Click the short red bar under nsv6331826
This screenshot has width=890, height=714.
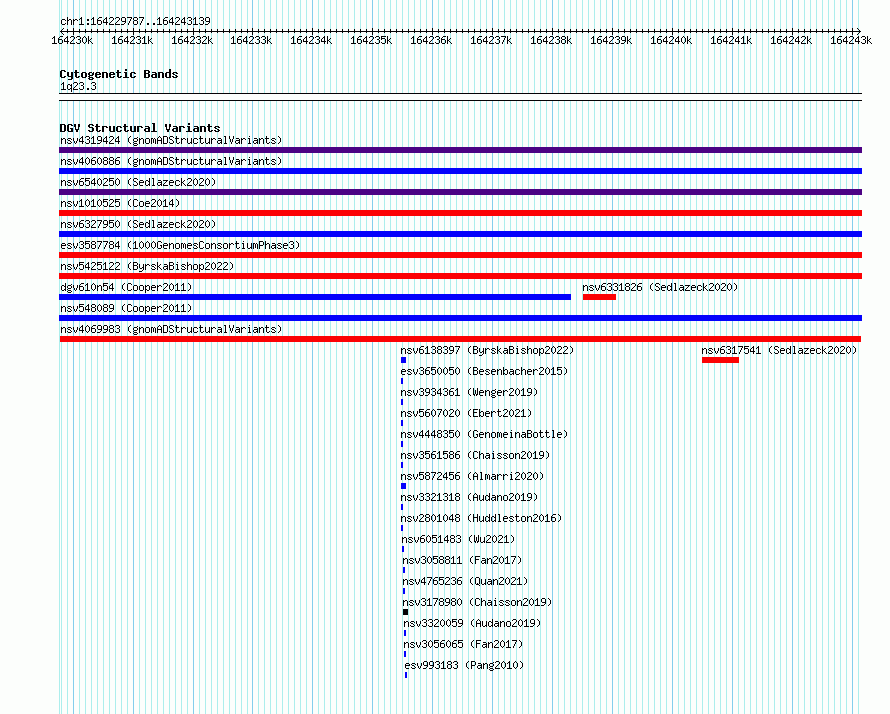click(599, 297)
